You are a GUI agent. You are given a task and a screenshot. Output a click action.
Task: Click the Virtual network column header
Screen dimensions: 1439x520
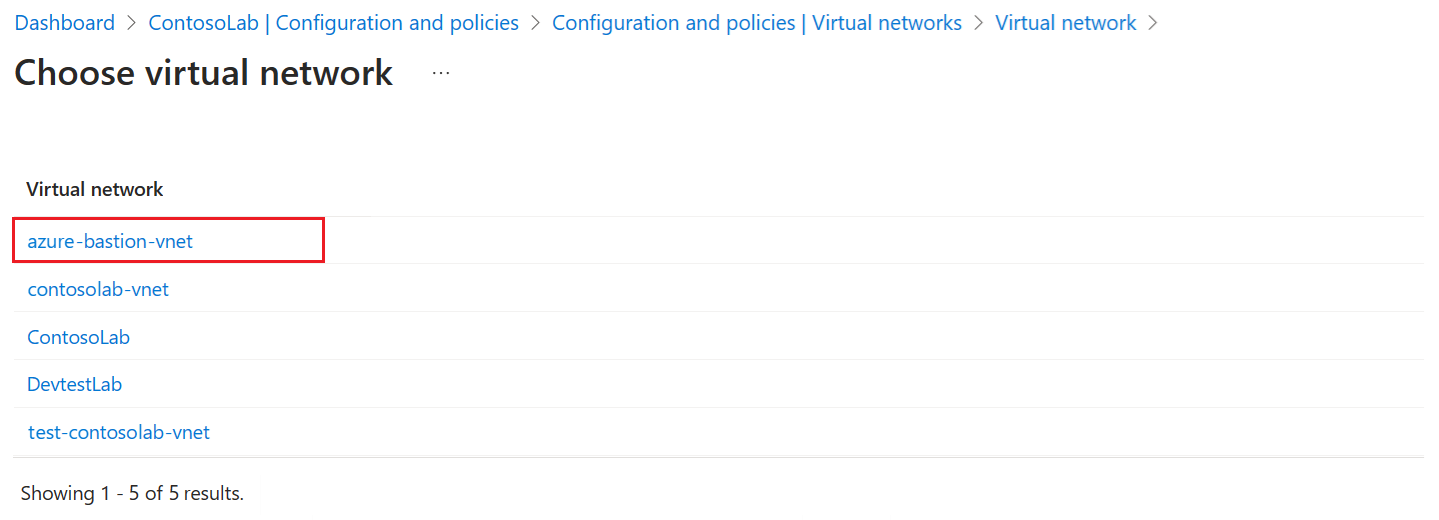95,189
